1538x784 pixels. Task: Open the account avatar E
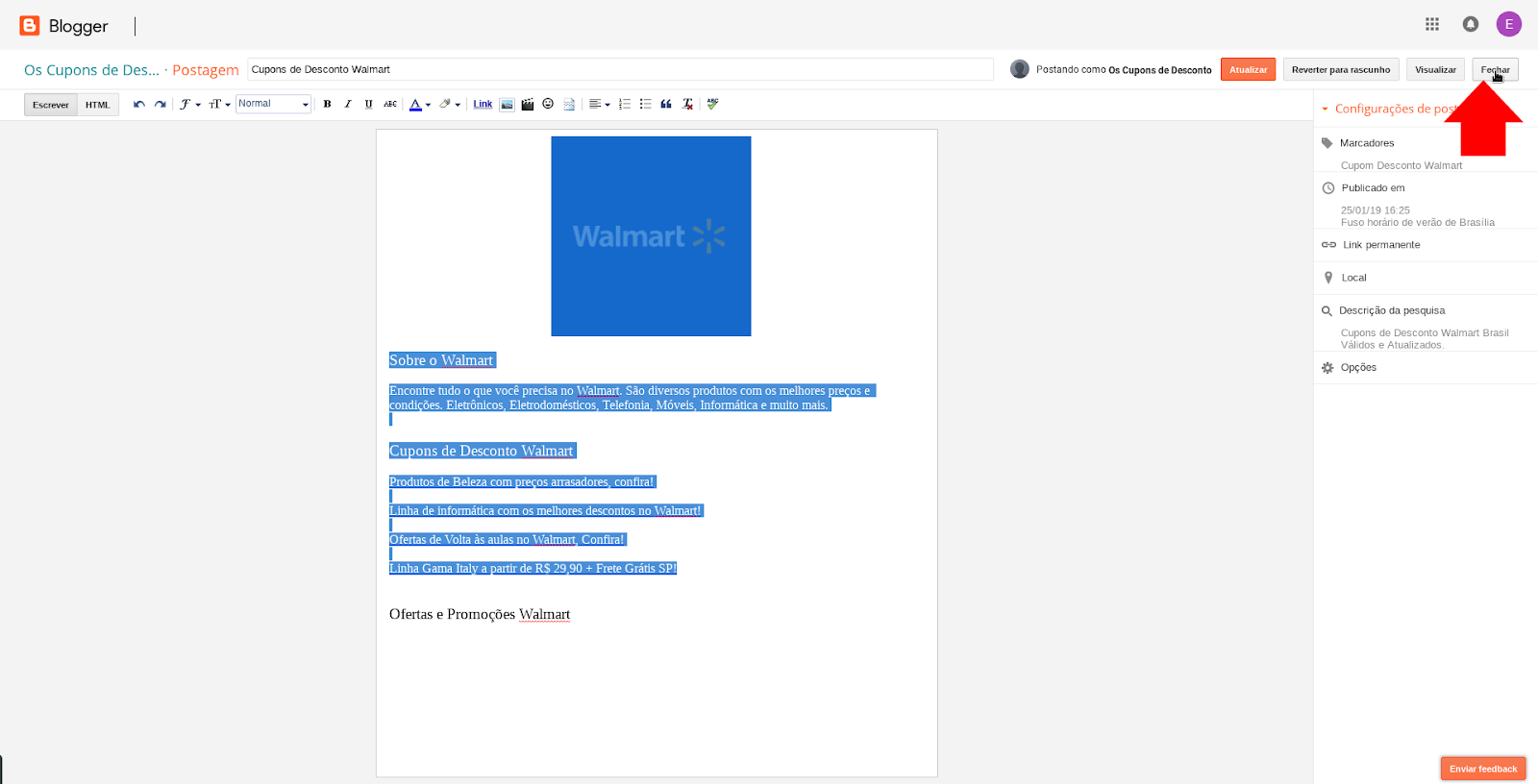click(x=1509, y=24)
